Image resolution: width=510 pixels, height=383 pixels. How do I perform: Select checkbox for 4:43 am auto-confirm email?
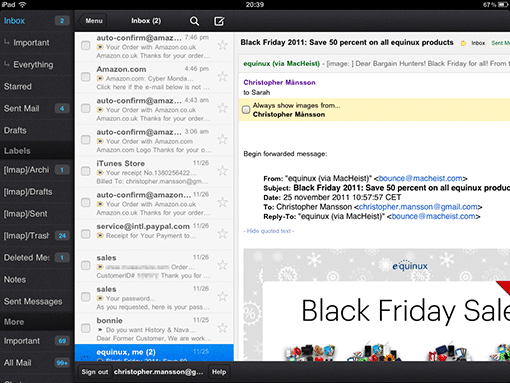pos(86,108)
